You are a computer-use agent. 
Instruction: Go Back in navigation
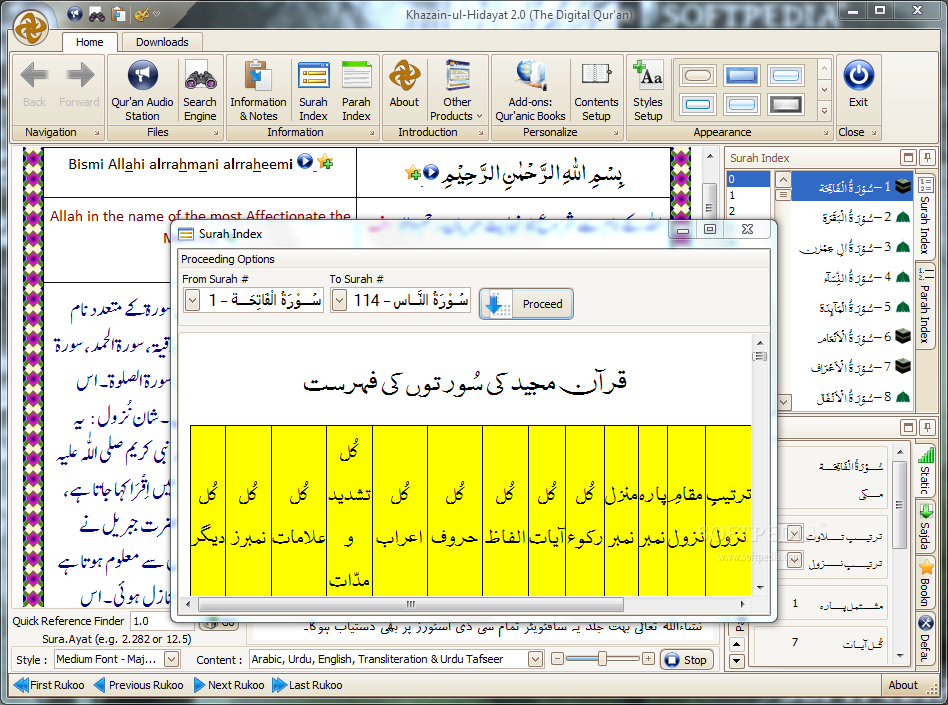(34, 85)
